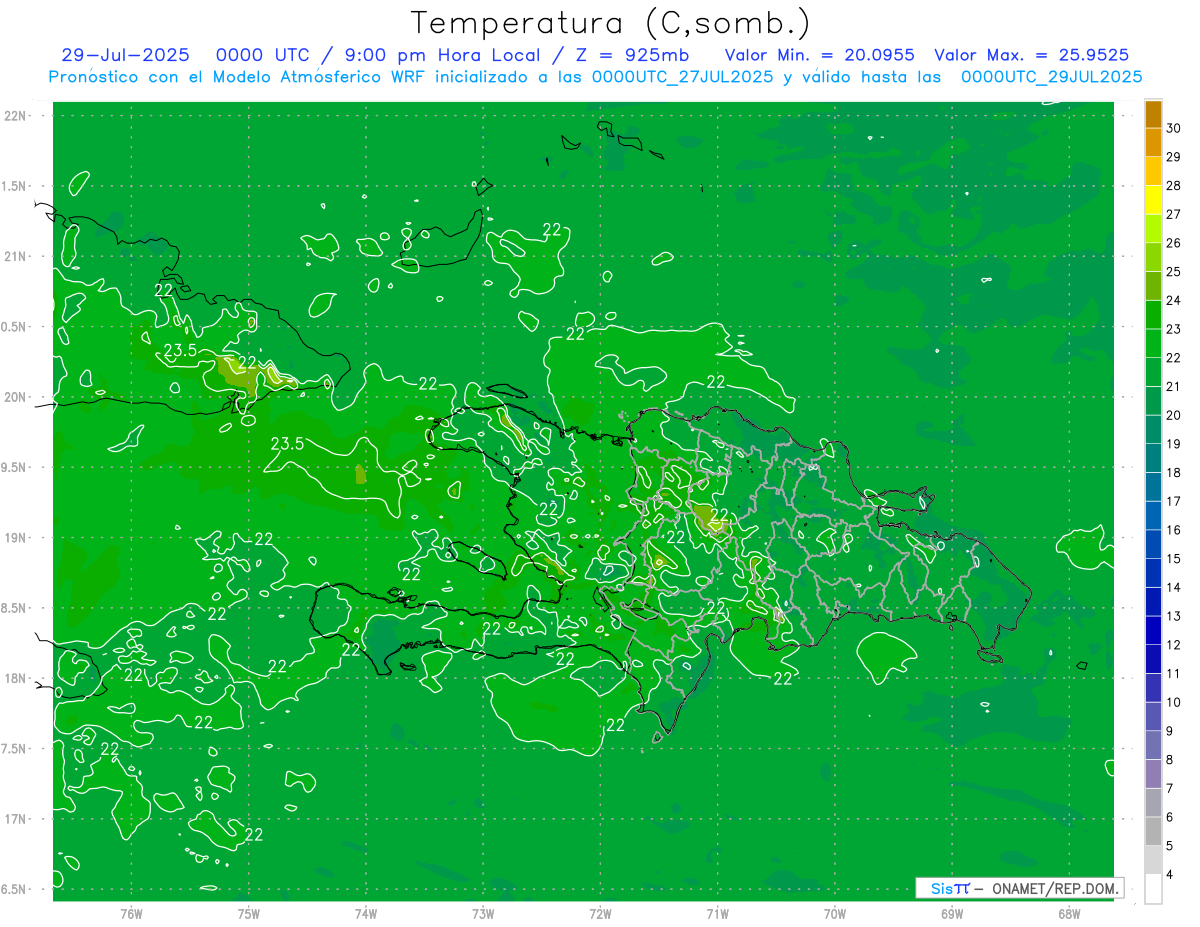Select "Valor Max. = 25.9525" text
Screen dimensions: 1200x927
1032,55
